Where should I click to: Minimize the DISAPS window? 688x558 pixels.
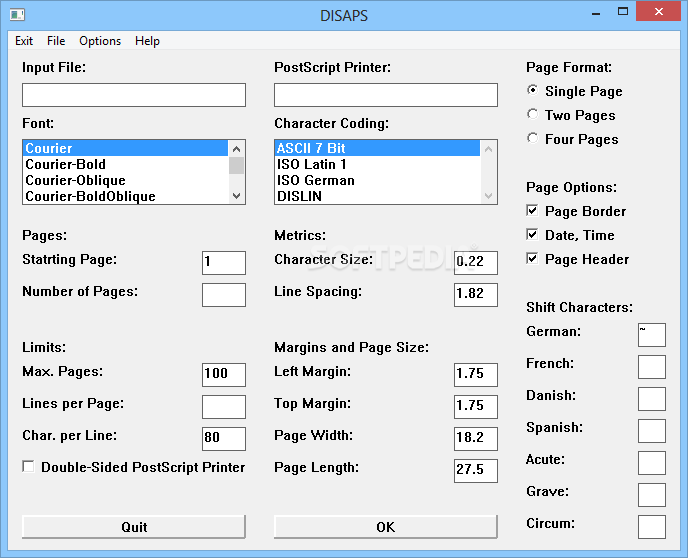pos(595,12)
